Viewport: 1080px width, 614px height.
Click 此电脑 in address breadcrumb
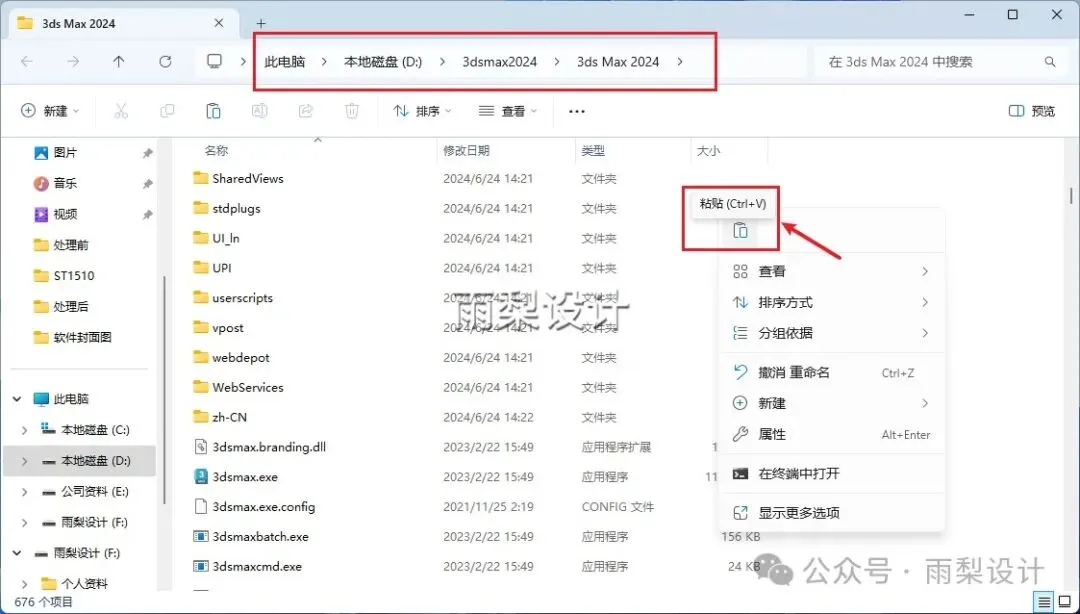[x=284, y=61]
